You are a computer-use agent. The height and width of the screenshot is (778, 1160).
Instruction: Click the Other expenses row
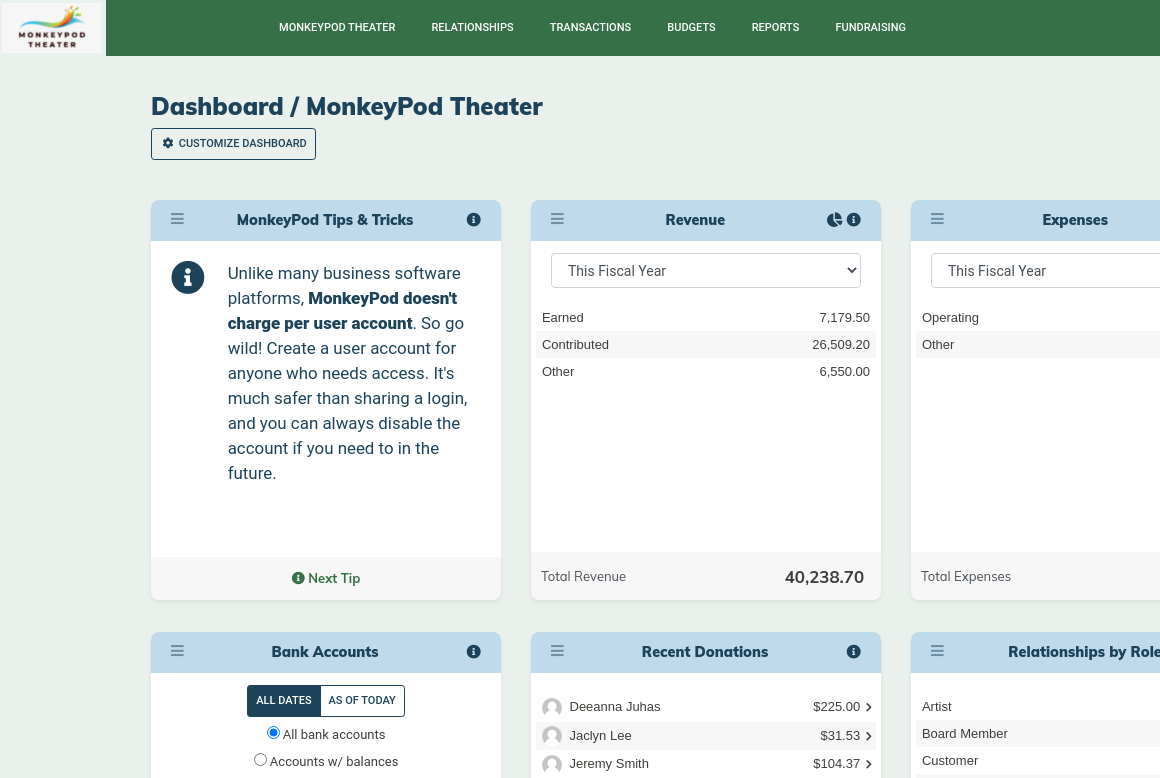click(1038, 345)
